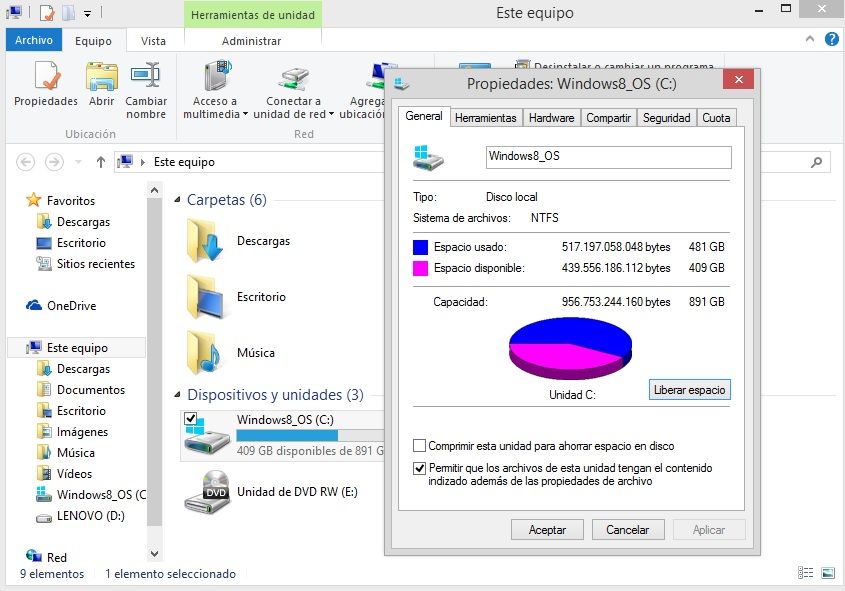Click magenta Espacio disponible swatch

[420, 268]
